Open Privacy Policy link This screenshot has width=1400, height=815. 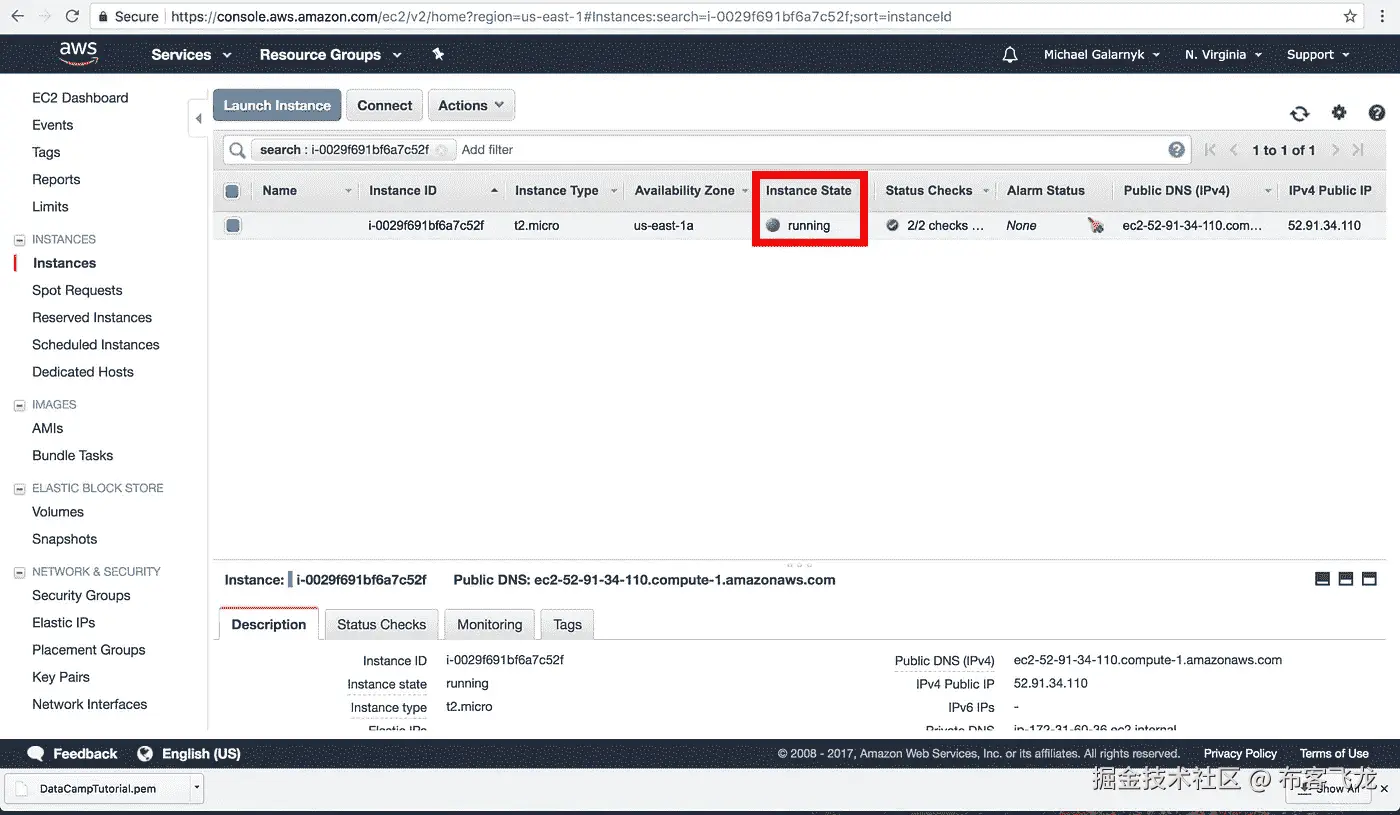[x=1240, y=754]
